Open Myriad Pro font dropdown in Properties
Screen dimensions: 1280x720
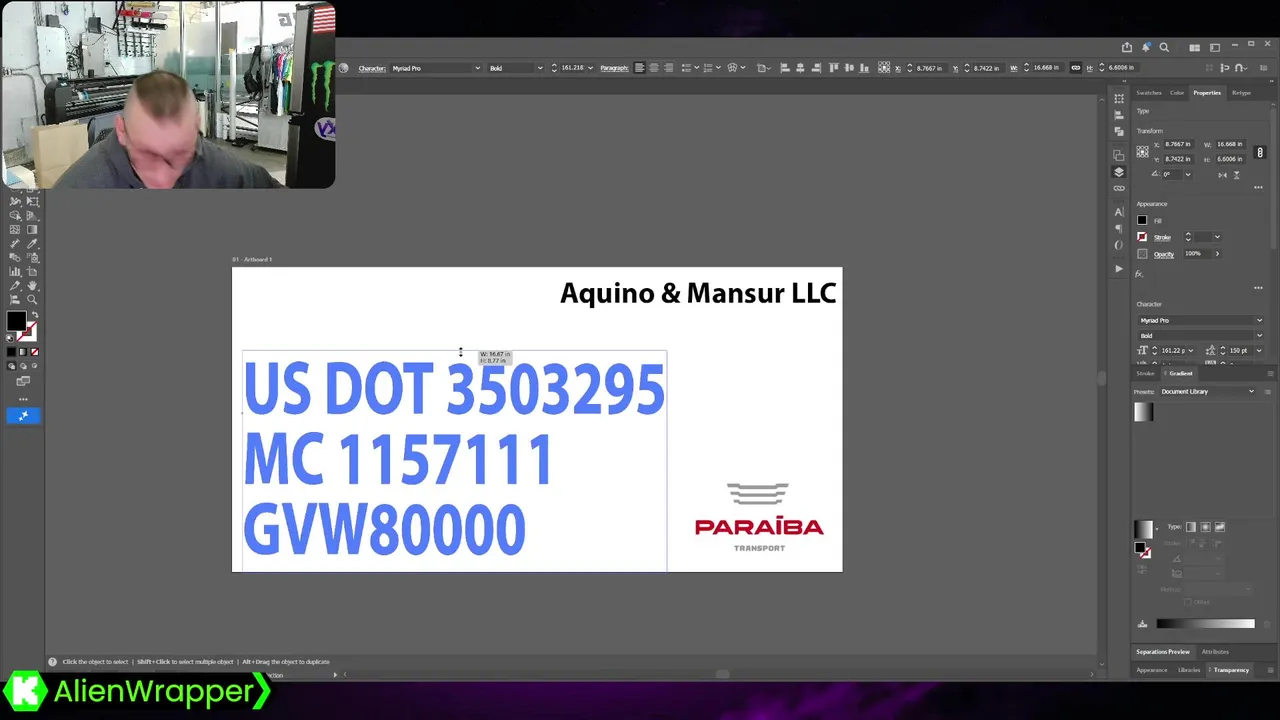[1260, 320]
